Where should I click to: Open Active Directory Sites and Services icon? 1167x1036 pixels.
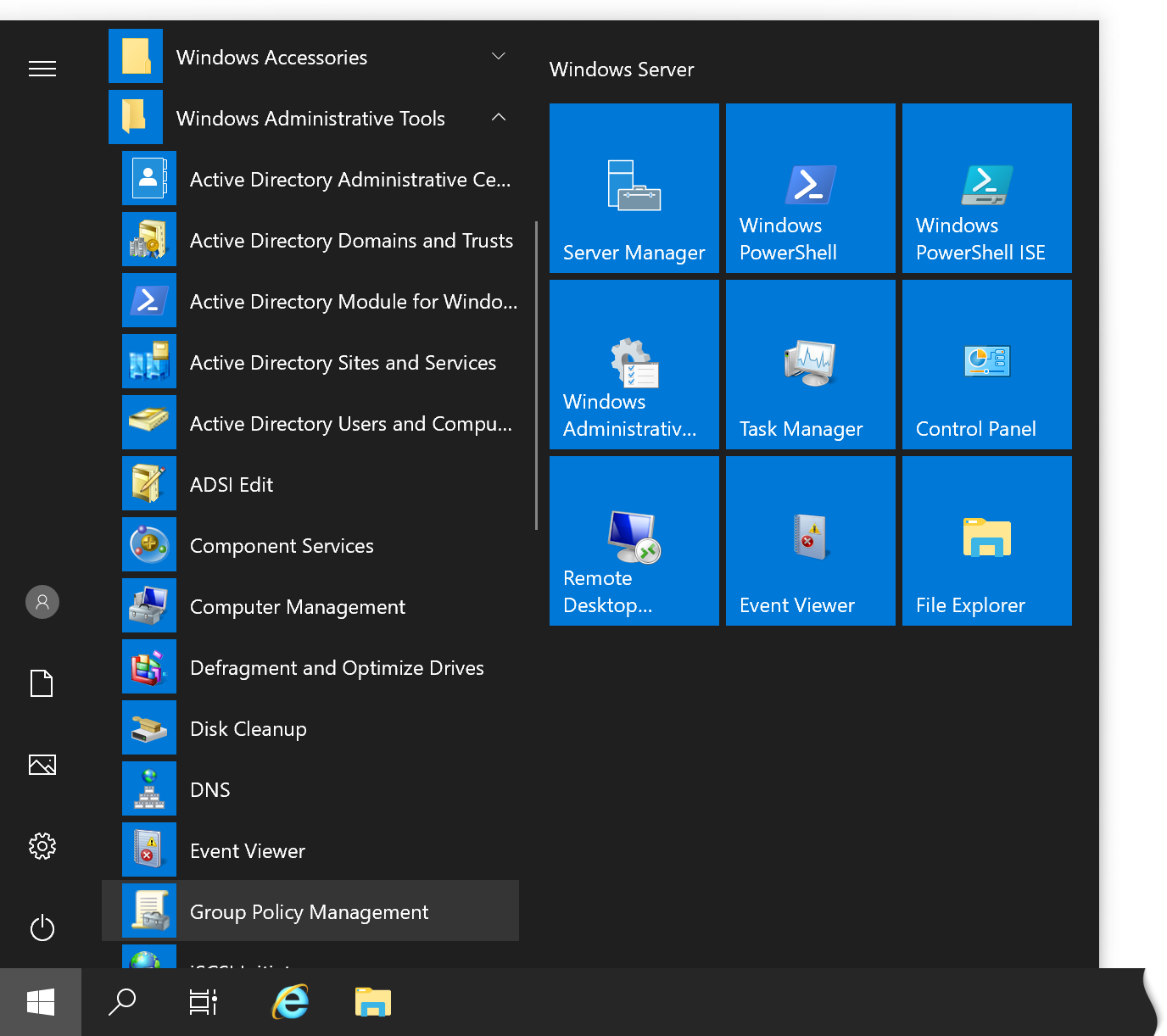click(x=149, y=361)
